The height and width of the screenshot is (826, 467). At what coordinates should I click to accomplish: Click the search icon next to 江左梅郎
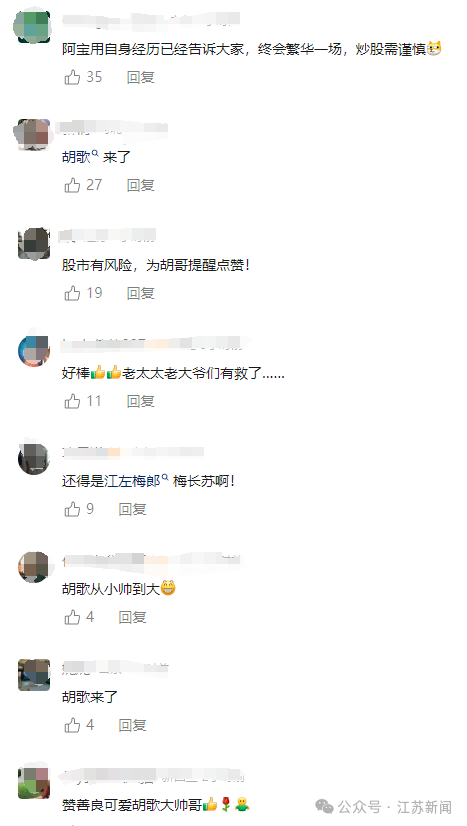165,478
